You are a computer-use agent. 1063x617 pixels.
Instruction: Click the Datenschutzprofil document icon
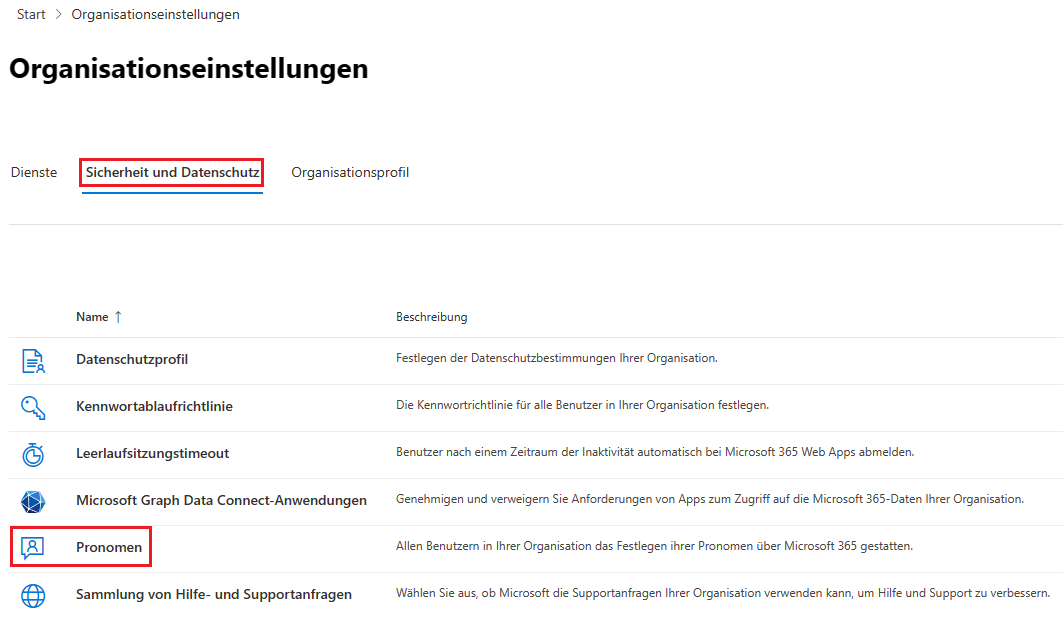point(33,360)
